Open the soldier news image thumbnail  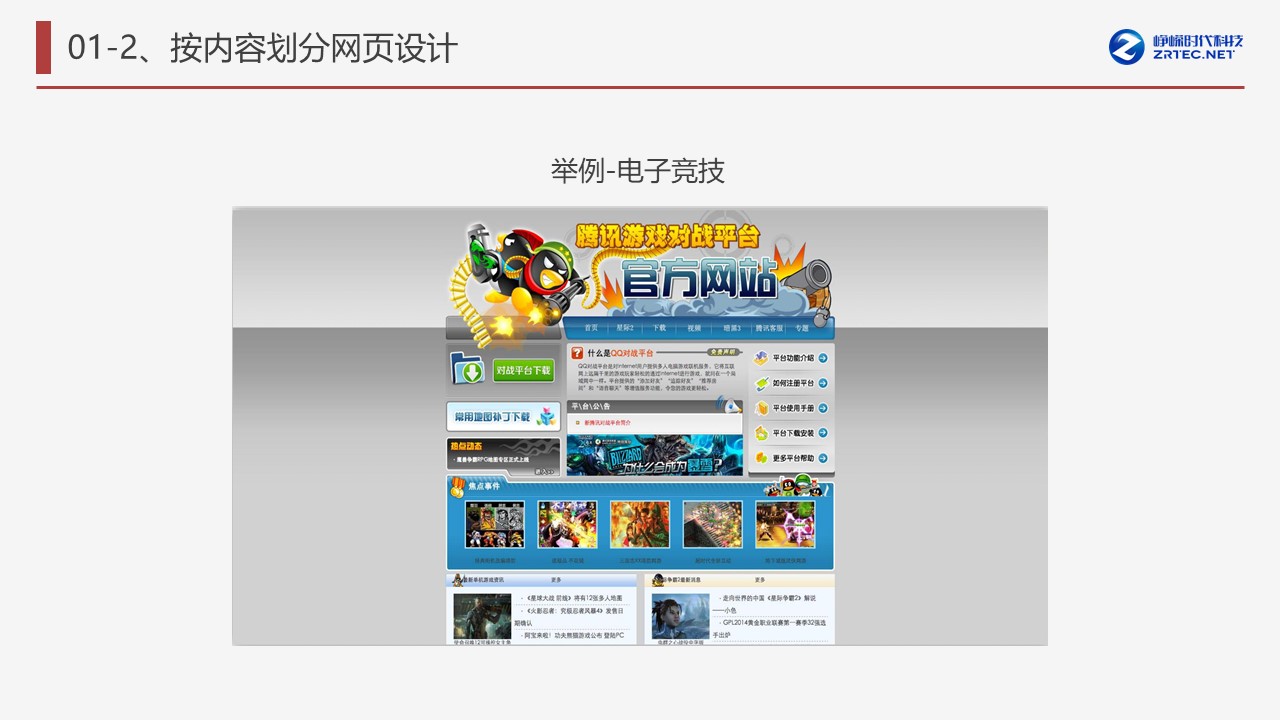[482, 616]
